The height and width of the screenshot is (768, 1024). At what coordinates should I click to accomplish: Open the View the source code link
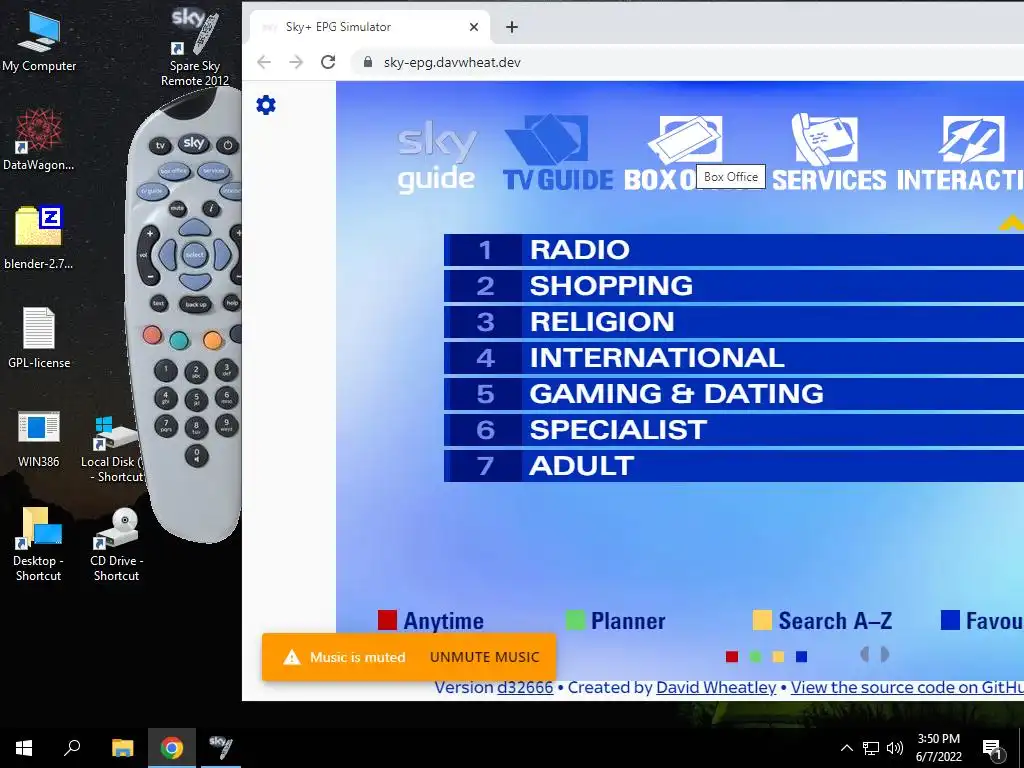click(x=907, y=688)
